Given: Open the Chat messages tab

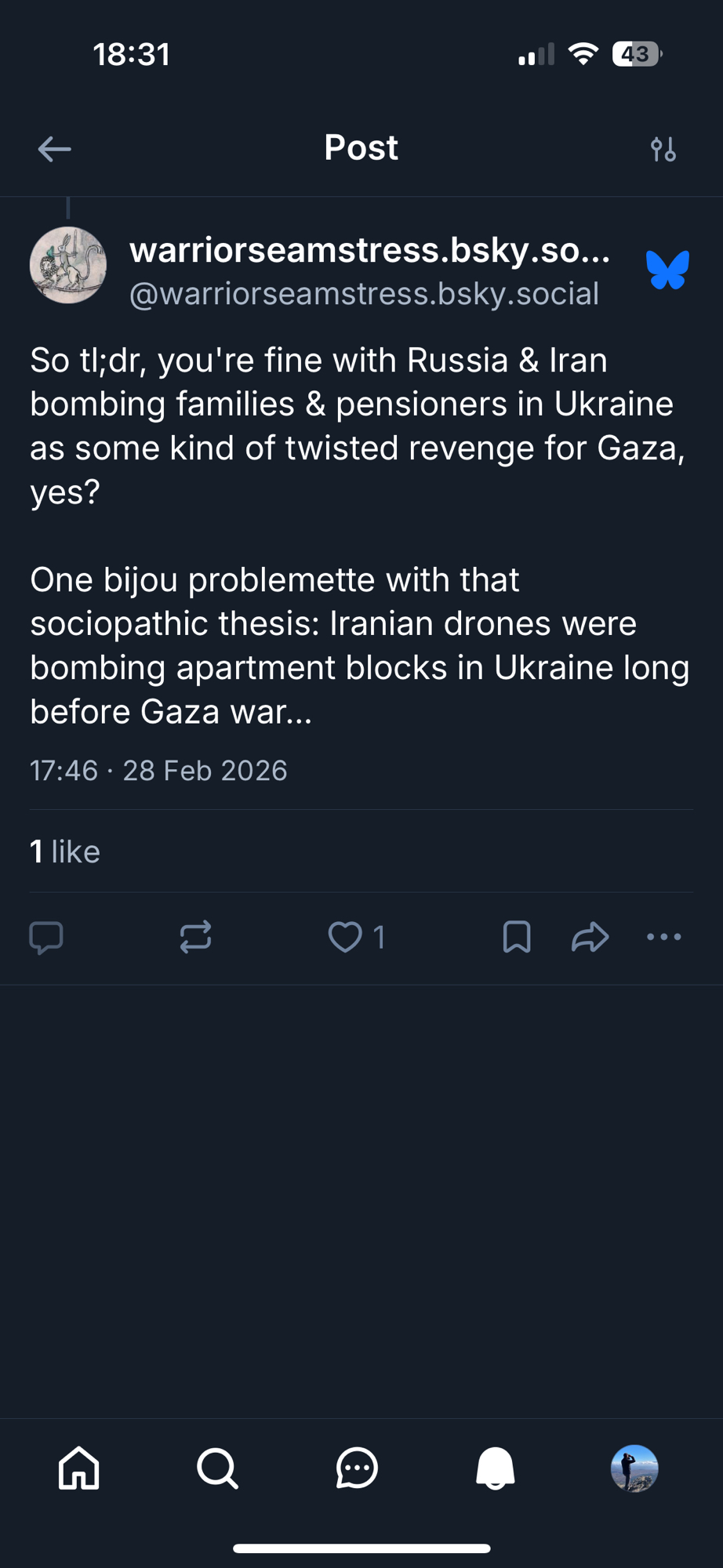Looking at the screenshot, I should tap(357, 1468).
